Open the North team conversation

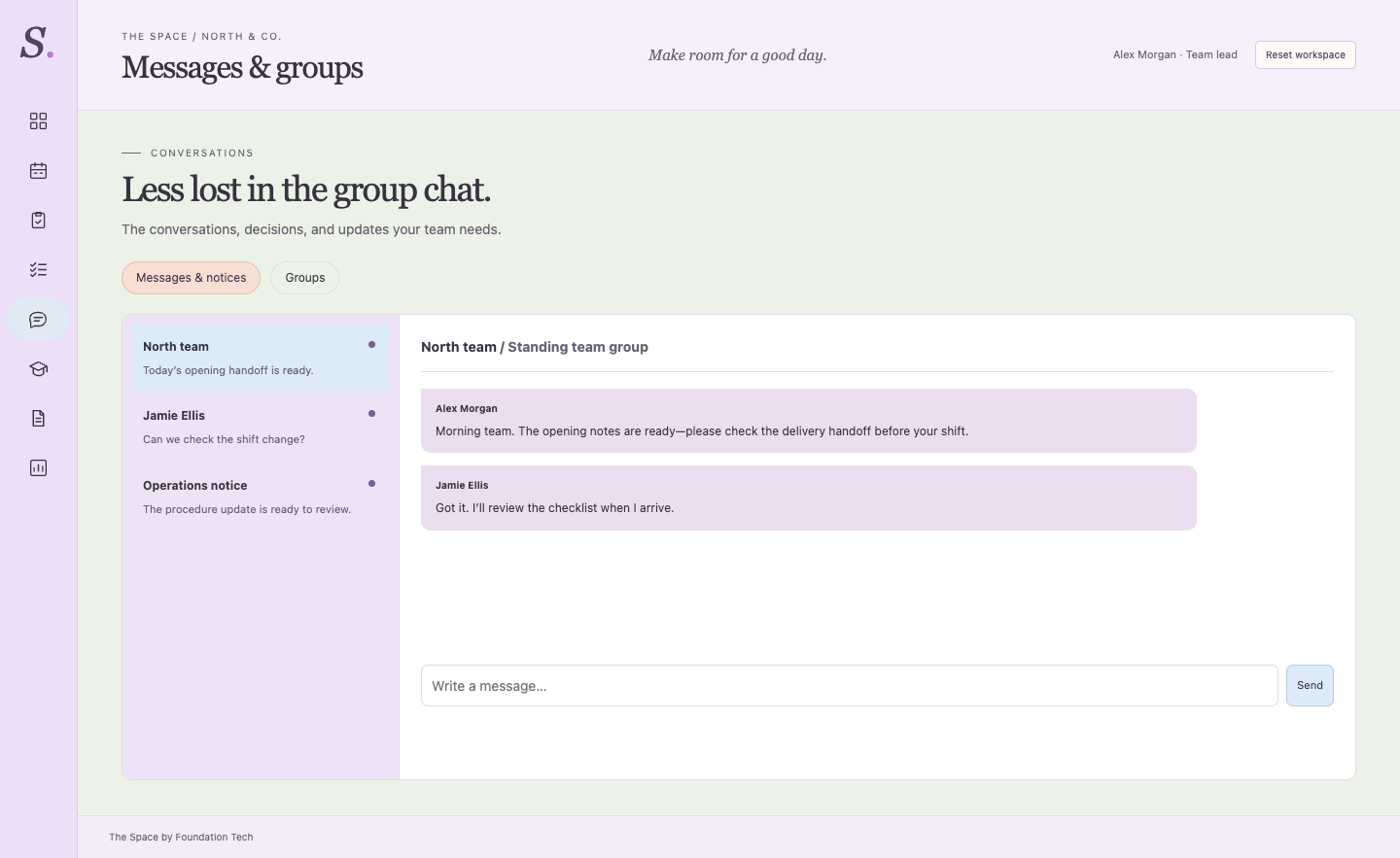click(x=261, y=358)
